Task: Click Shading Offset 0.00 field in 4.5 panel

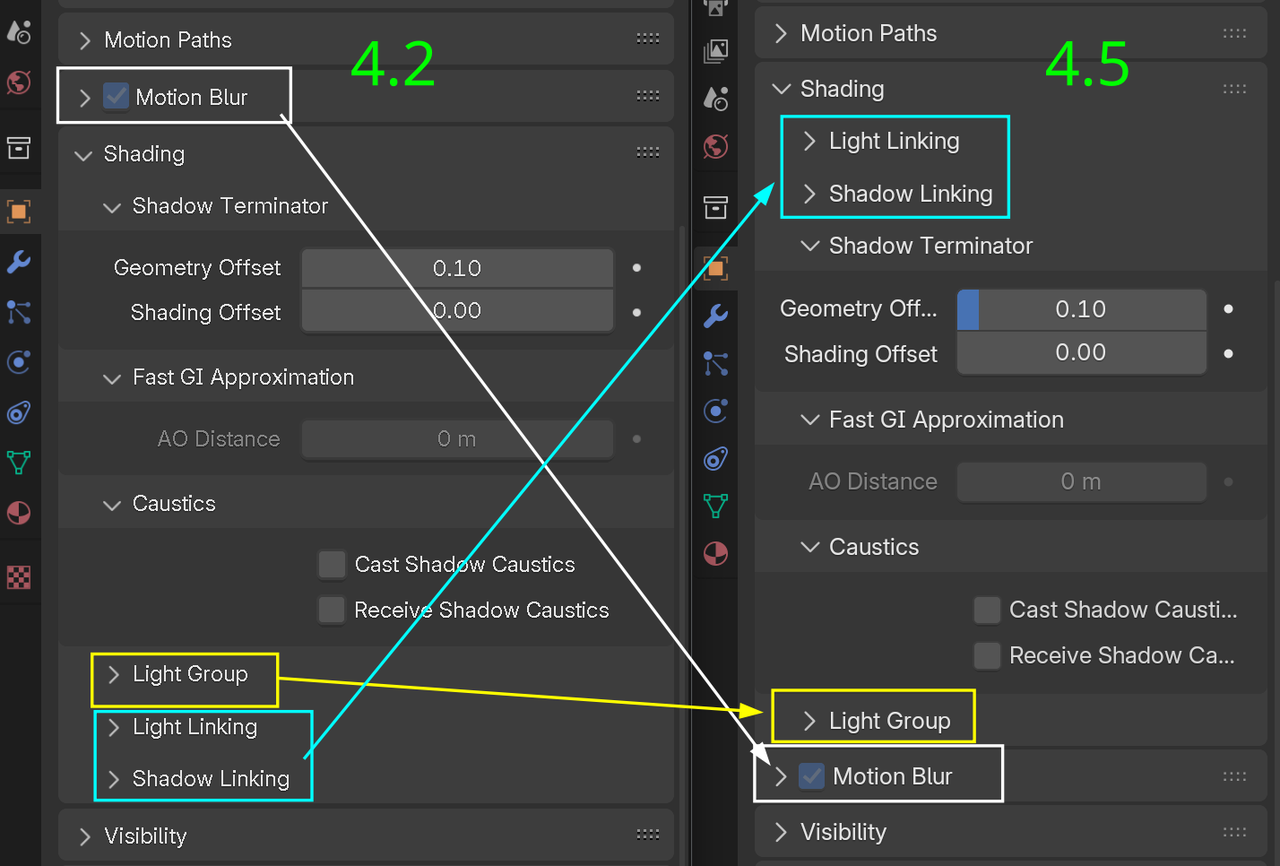Action: click(1081, 353)
